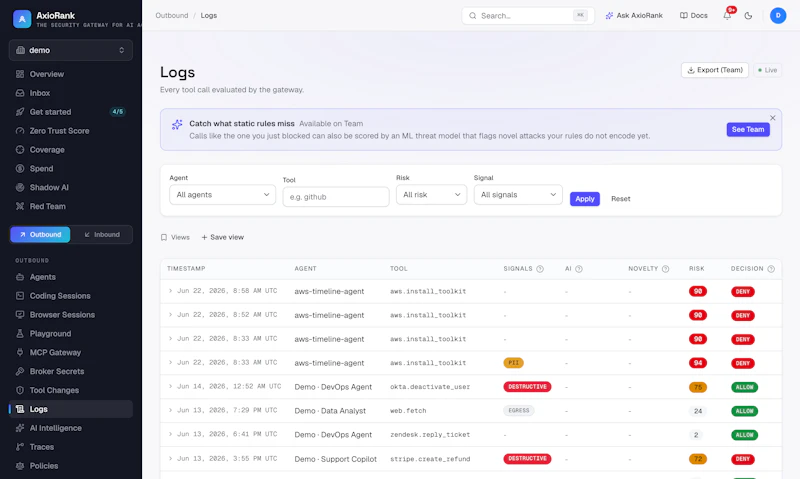Expand the Jun 14 12:52 AM row
800x479 pixels.
[x=170, y=386]
